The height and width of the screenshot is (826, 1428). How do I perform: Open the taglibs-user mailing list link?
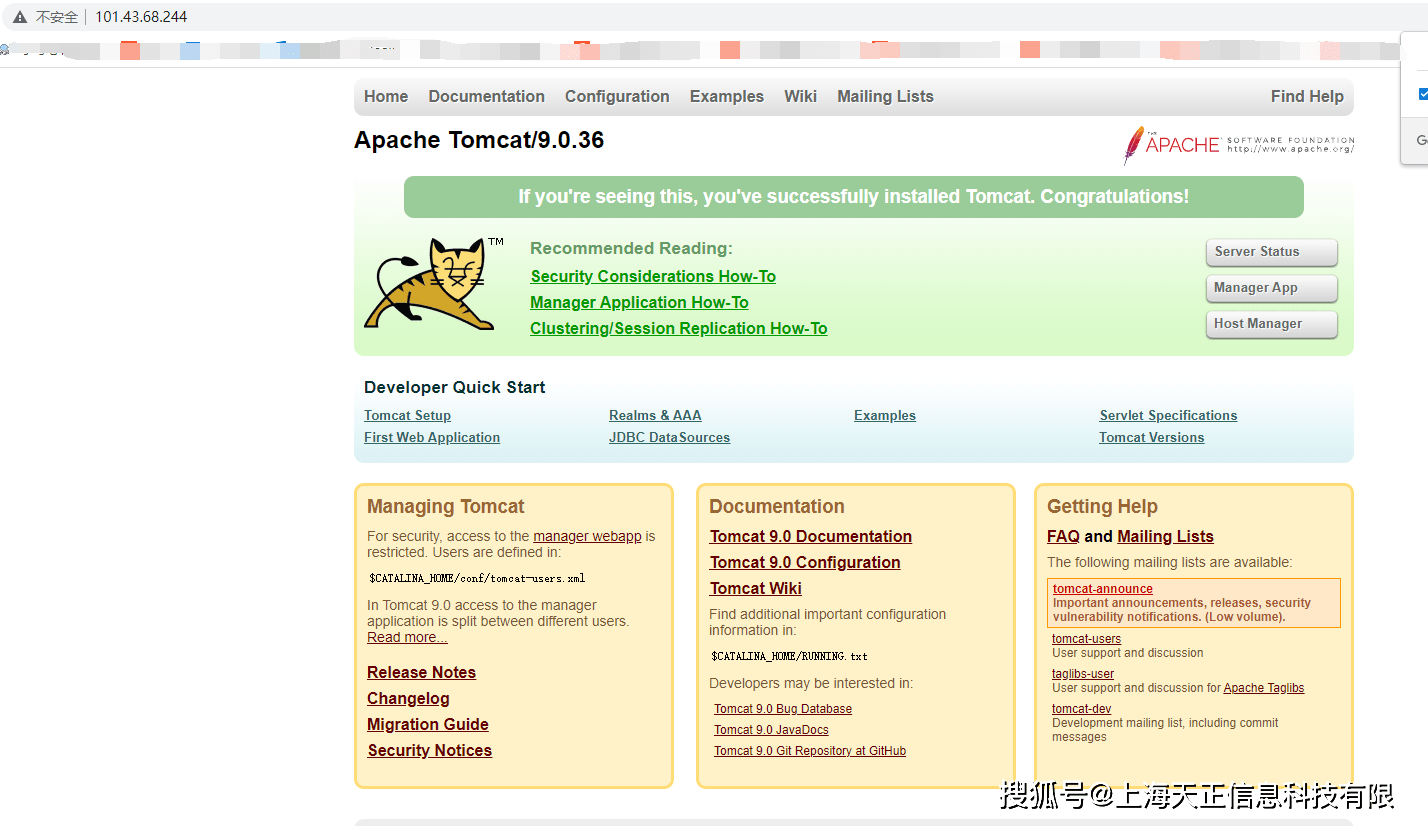[x=1083, y=674]
